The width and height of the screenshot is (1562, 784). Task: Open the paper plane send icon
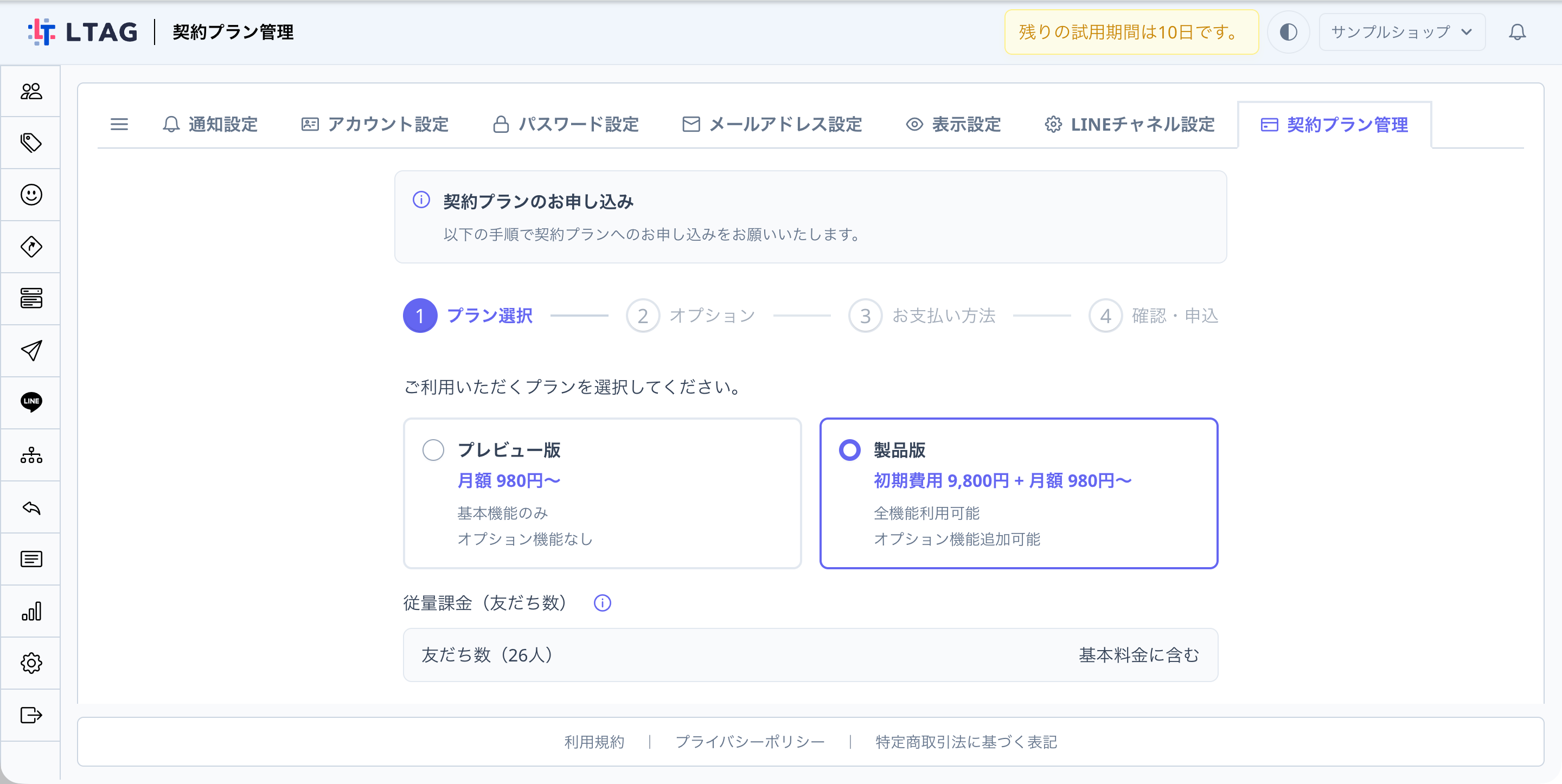(x=31, y=350)
